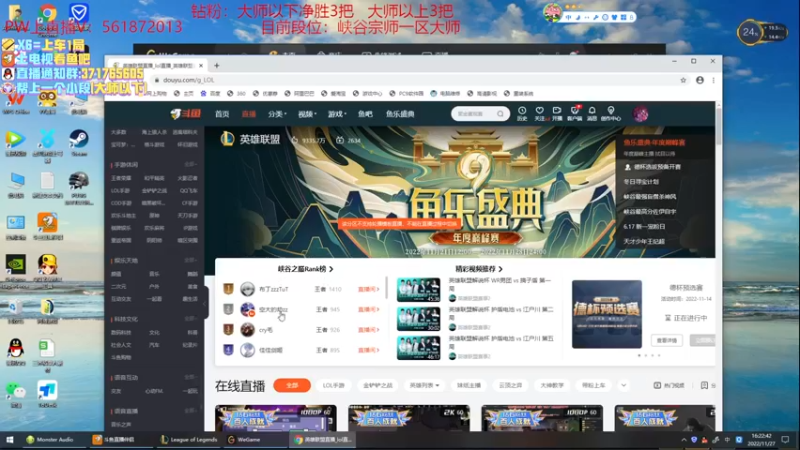Click the search magnifier icon in search box

(x=500, y=114)
